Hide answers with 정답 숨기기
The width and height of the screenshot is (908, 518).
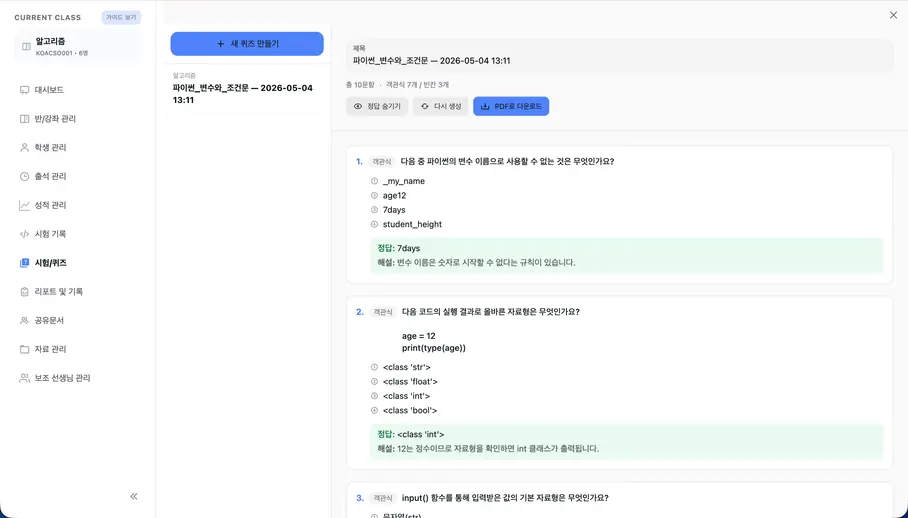tap(377, 106)
